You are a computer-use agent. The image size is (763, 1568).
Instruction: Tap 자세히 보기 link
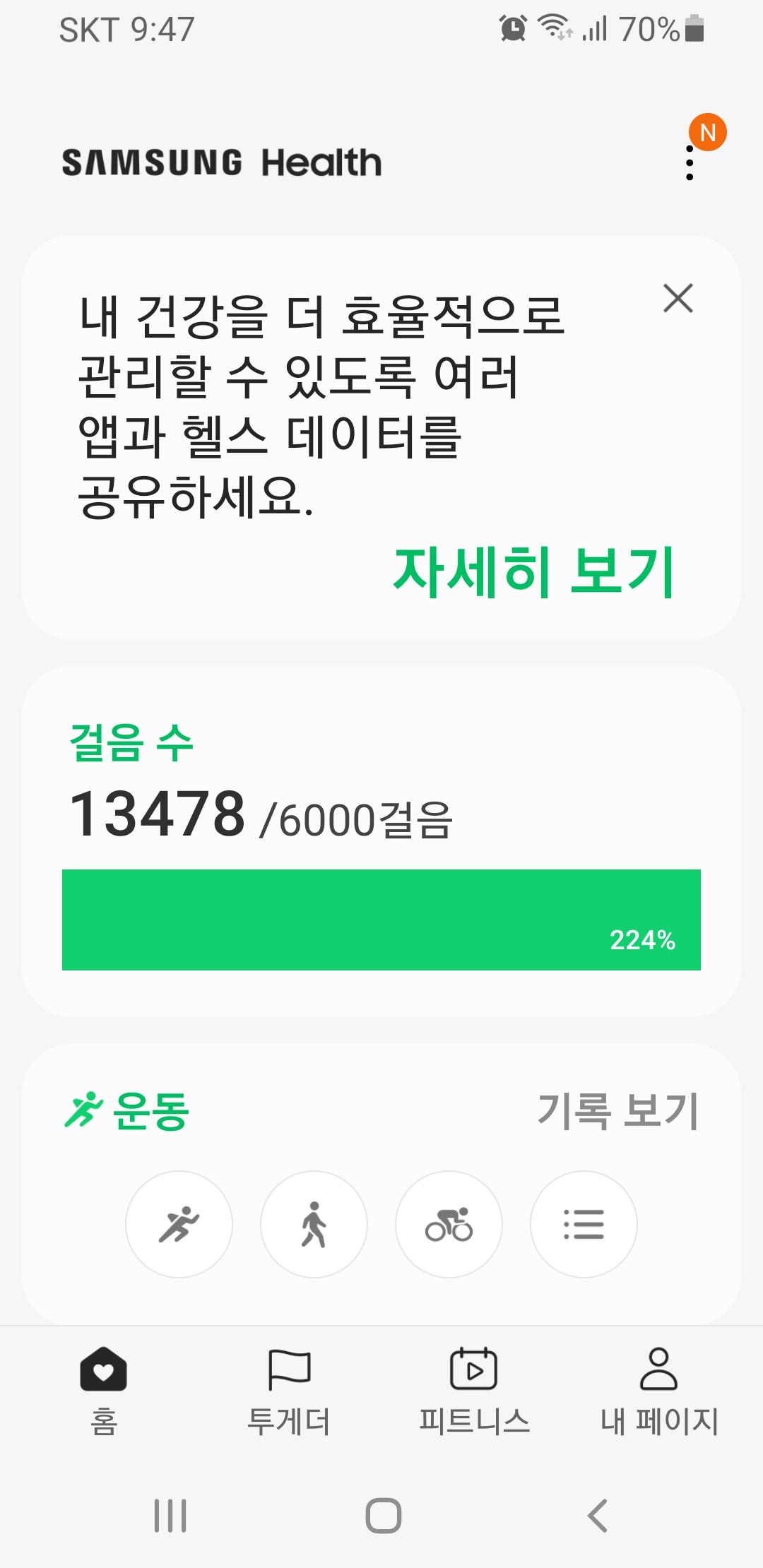[533, 571]
